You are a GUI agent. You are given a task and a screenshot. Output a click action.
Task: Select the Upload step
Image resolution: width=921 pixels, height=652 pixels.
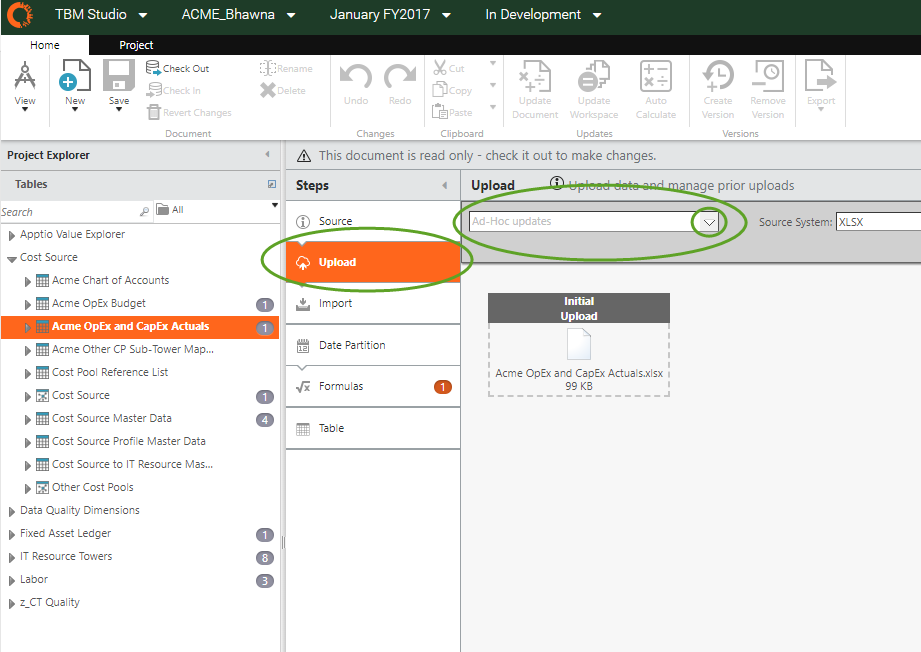tap(373, 262)
